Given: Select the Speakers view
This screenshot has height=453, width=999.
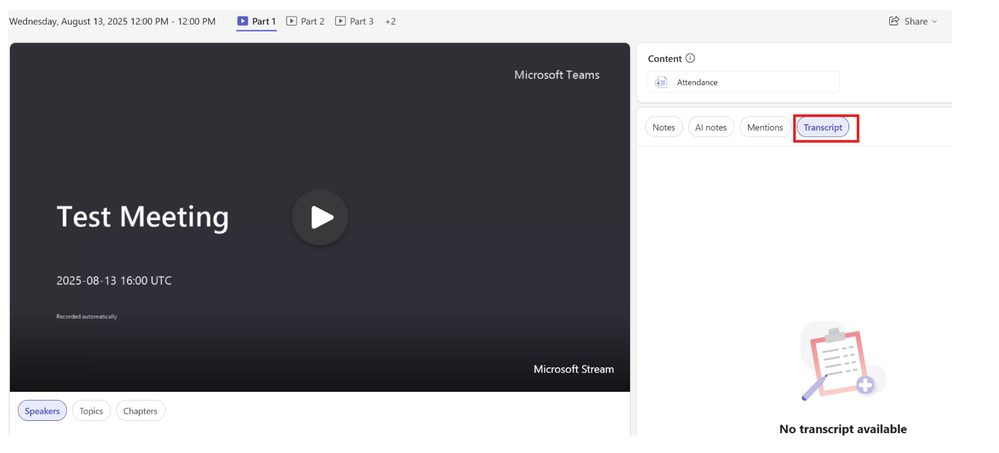Looking at the screenshot, I should click(x=42, y=411).
